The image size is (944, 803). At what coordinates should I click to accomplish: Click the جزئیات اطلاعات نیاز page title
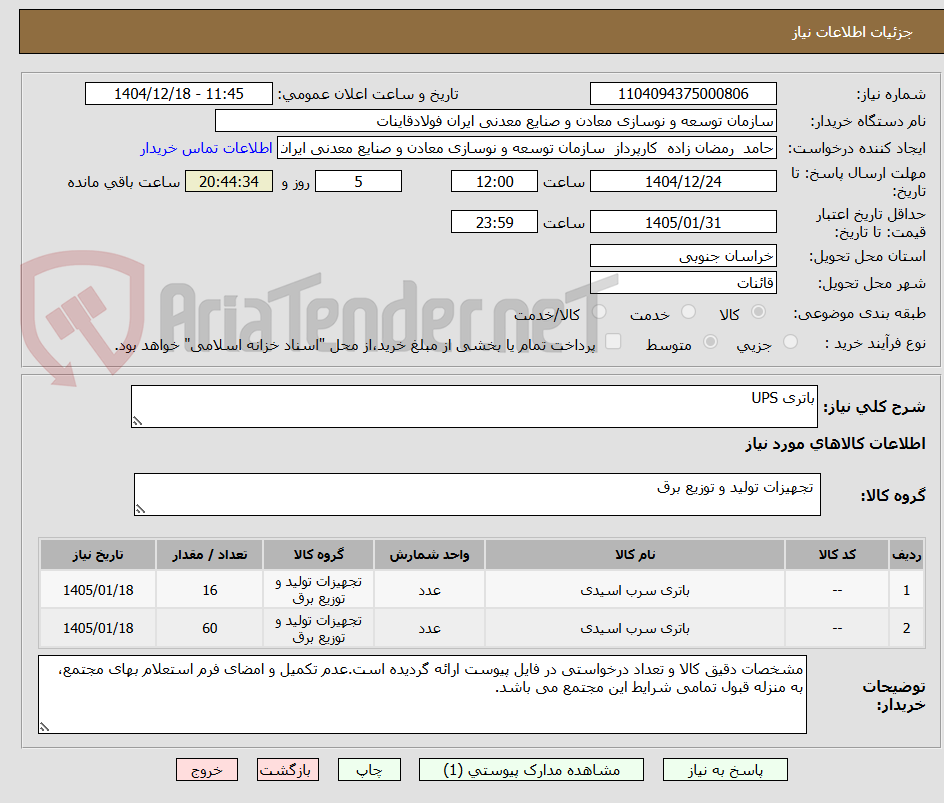click(x=852, y=32)
